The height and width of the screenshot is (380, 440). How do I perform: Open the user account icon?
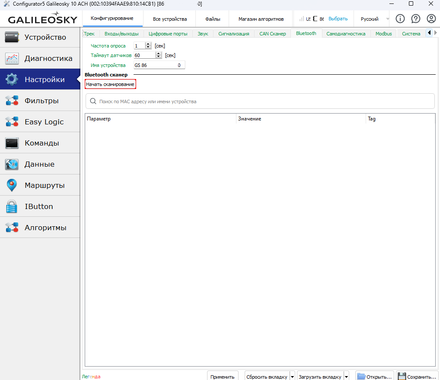click(x=431, y=19)
